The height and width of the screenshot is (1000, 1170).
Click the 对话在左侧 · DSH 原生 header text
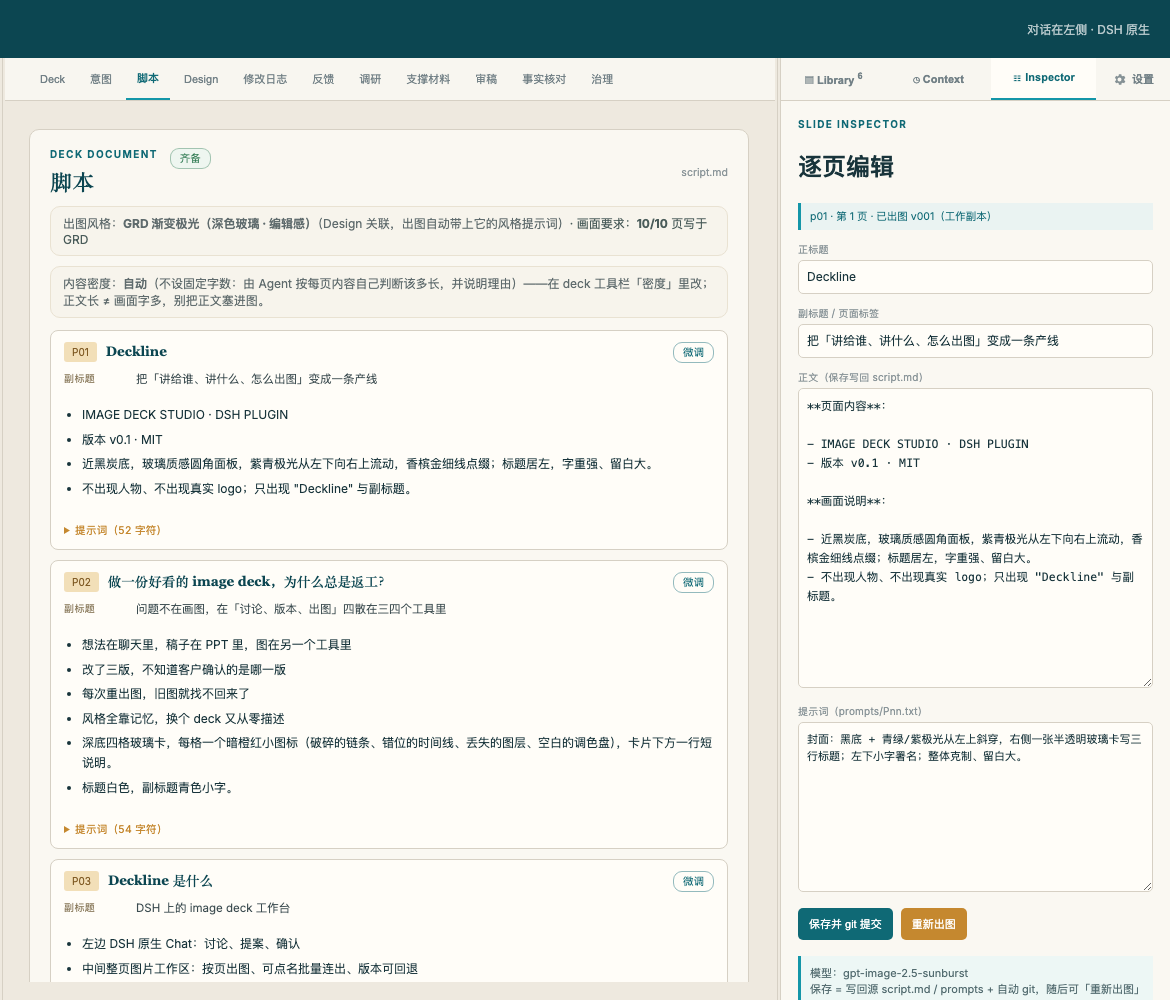click(x=1088, y=30)
